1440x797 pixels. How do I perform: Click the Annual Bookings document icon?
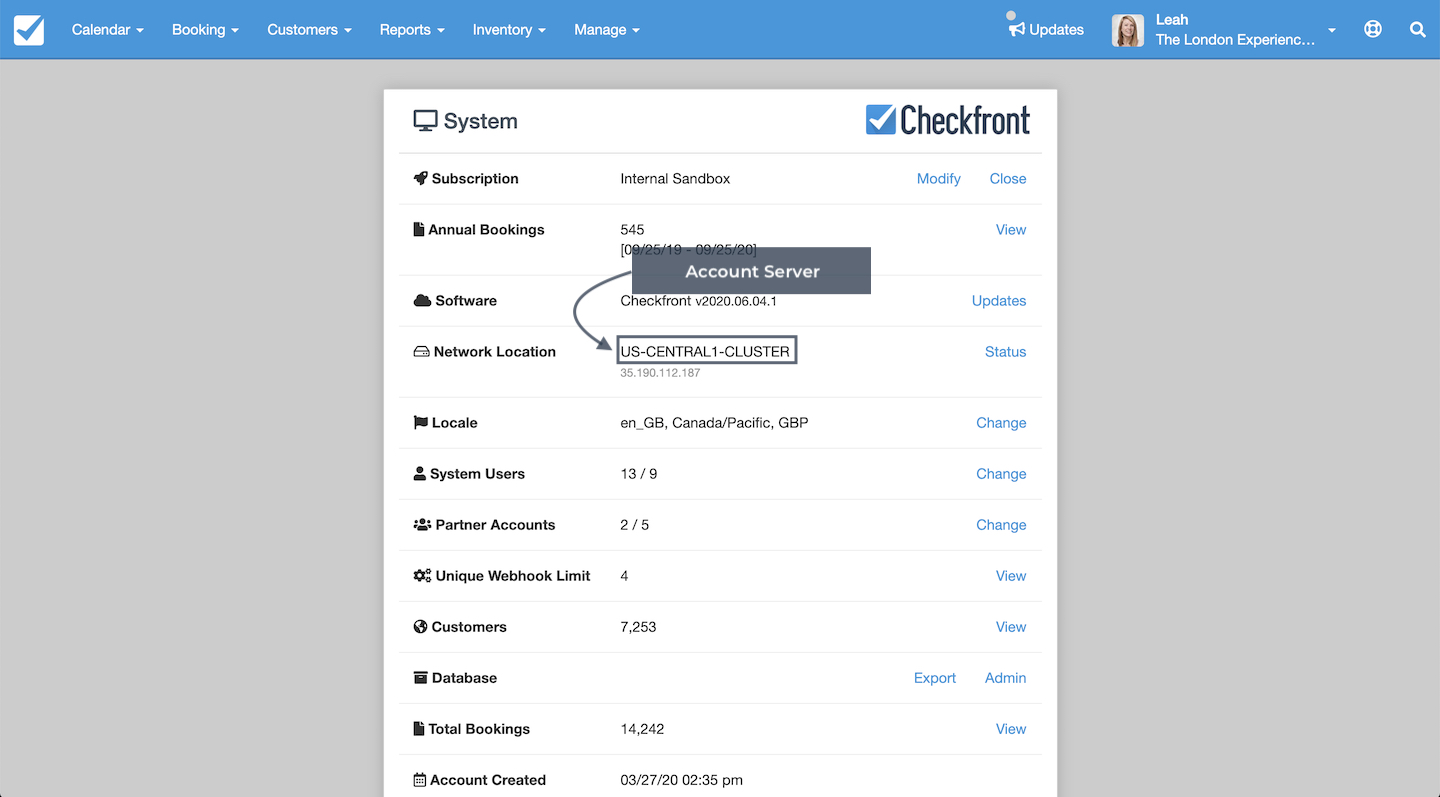(x=419, y=229)
